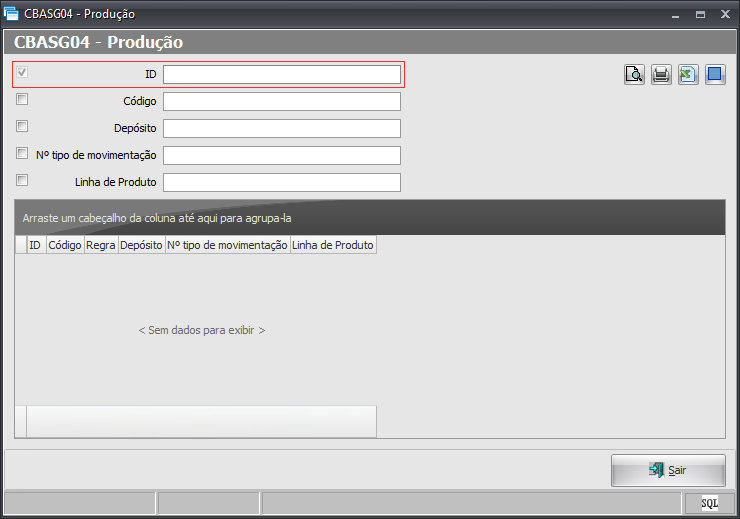Minimize the CBASG04 window
The image size is (740, 519).
click(675, 15)
